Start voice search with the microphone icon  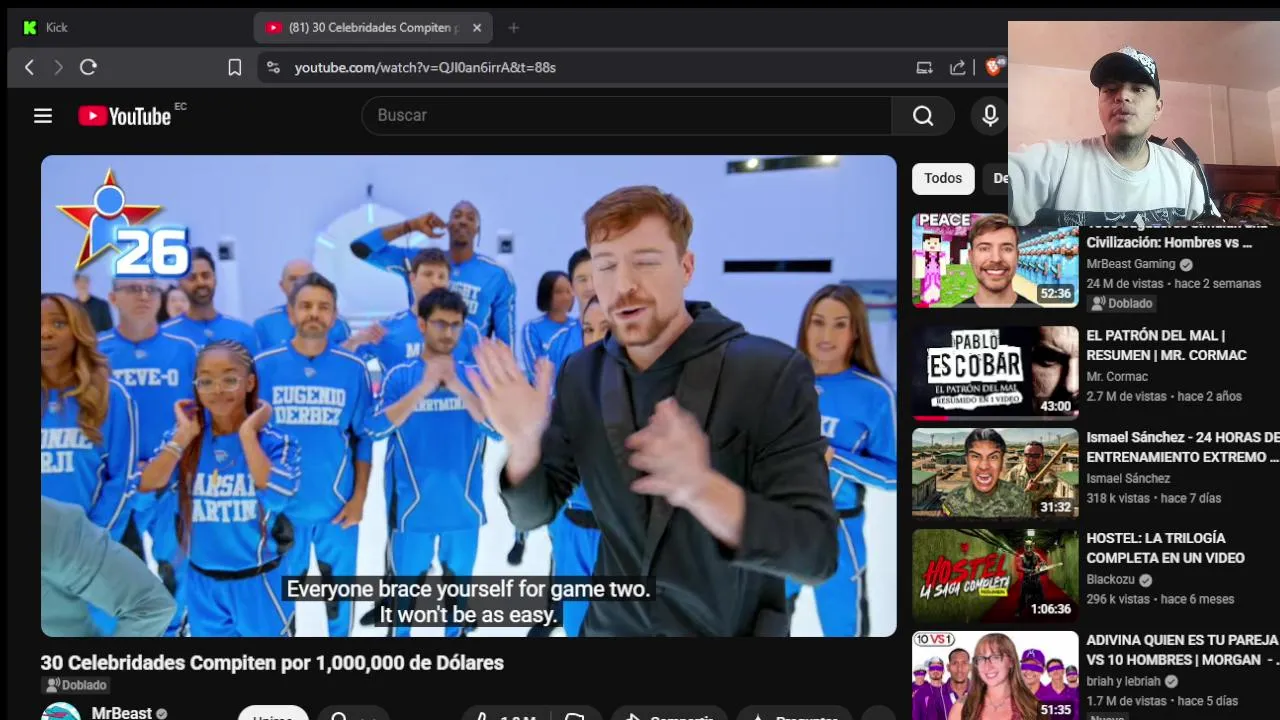(x=990, y=116)
